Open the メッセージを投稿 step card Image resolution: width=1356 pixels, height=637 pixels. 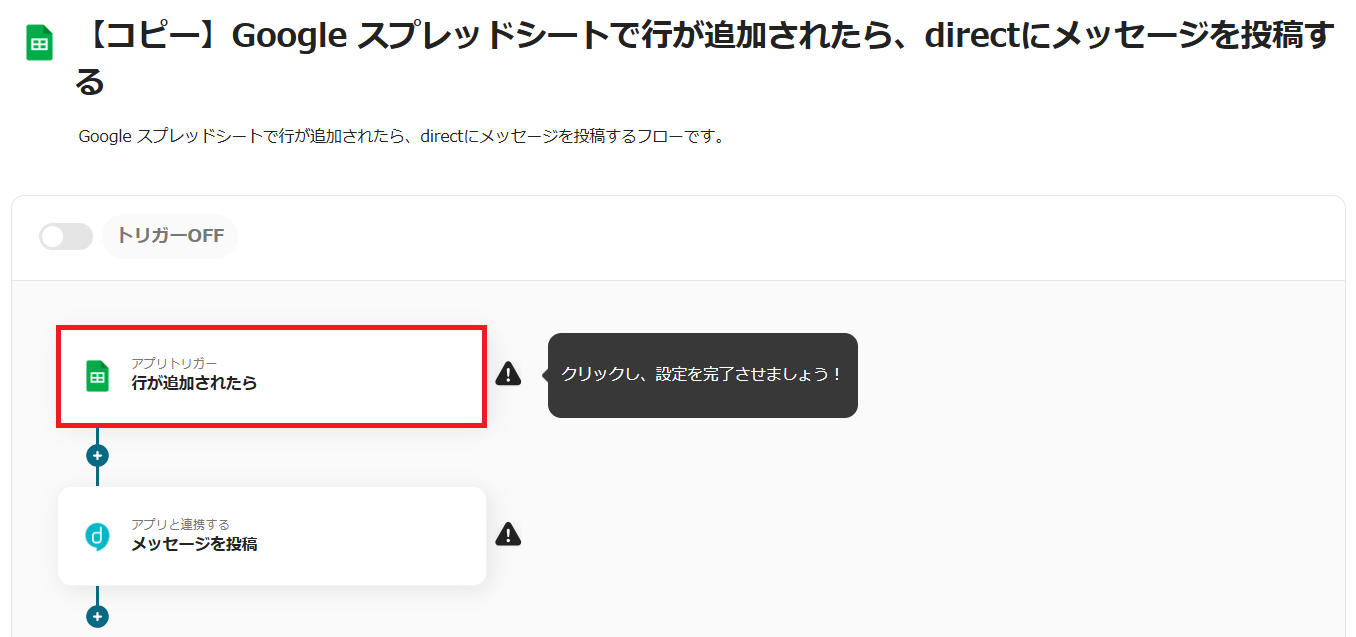[272, 536]
